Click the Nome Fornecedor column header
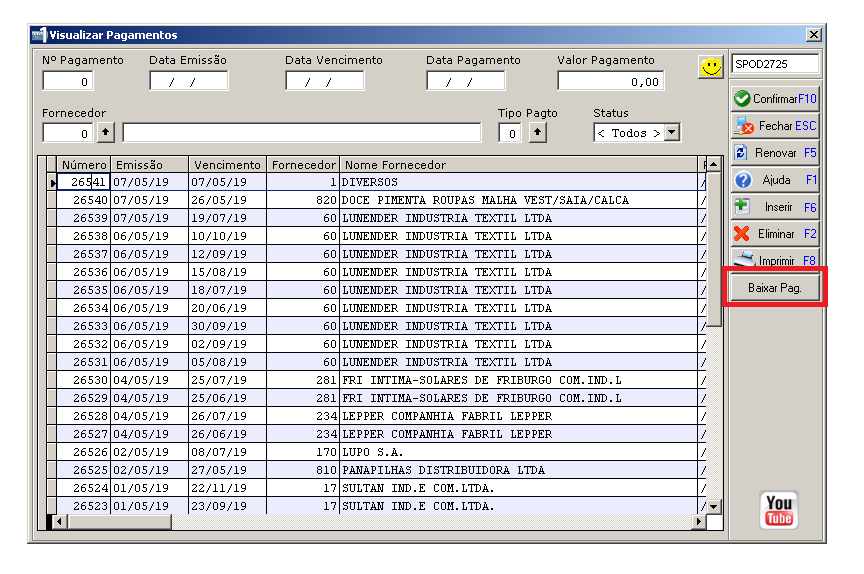Image resolution: width=864 pixels, height=574 pixels. coord(519,165)
